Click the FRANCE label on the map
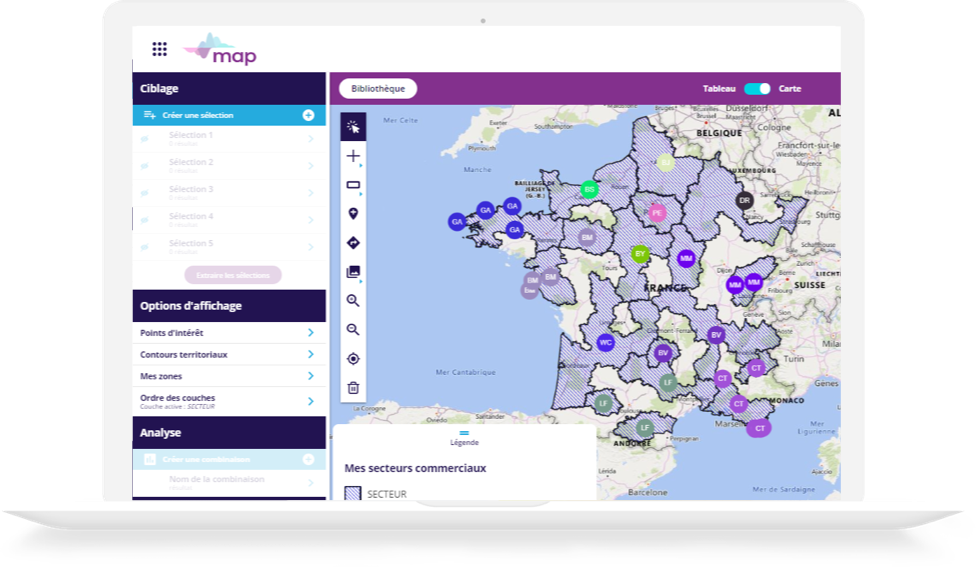The height and width of the screenshot is (567, 976). (665, 288)
